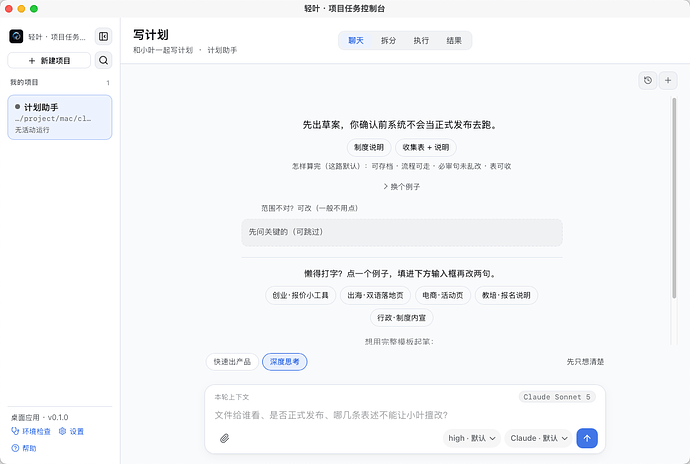Click 桌面应用 · v0.1.0 version text

tap(40, 417)
